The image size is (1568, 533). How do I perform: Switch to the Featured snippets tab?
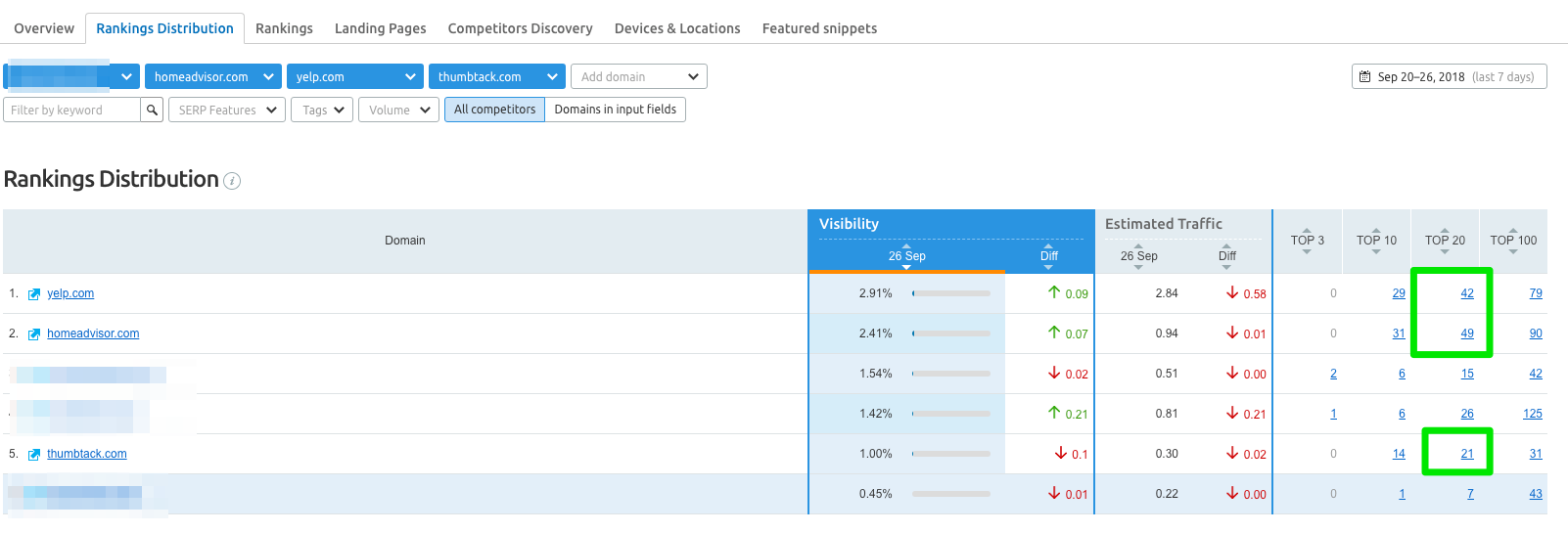(x=819, y=28)
